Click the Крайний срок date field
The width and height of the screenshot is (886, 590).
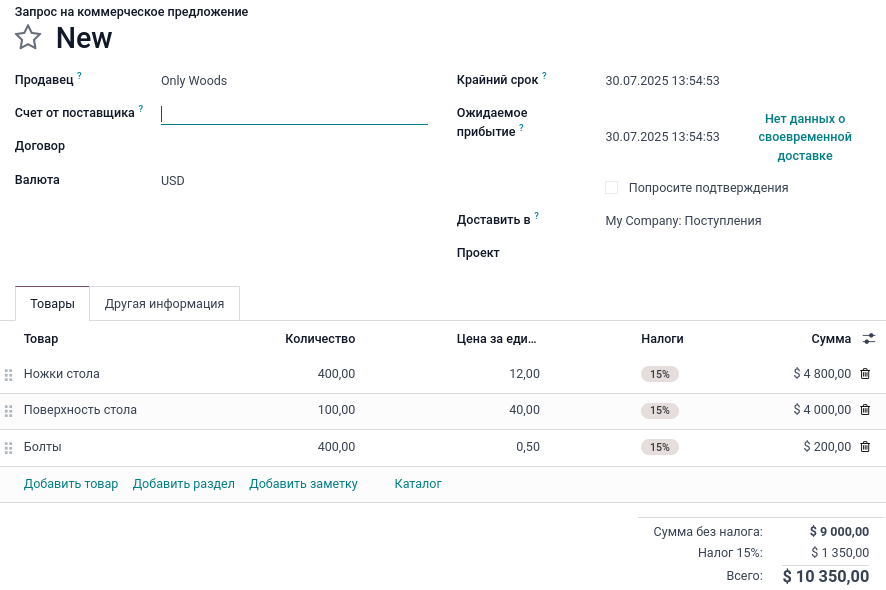(x=662, y=81)
